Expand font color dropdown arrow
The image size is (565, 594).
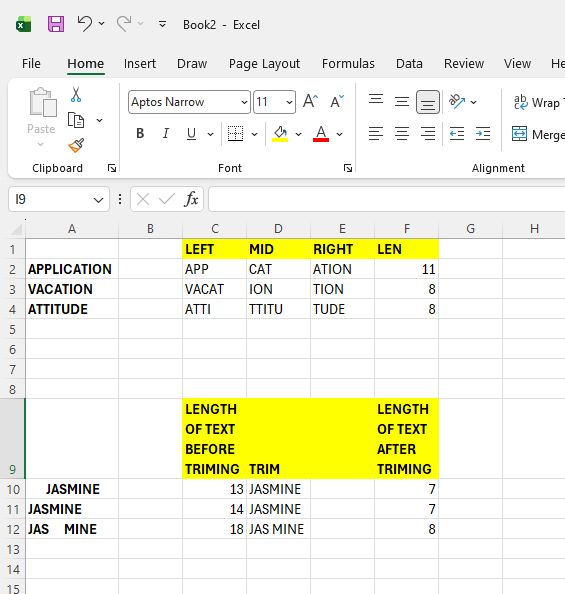[340, 134]
